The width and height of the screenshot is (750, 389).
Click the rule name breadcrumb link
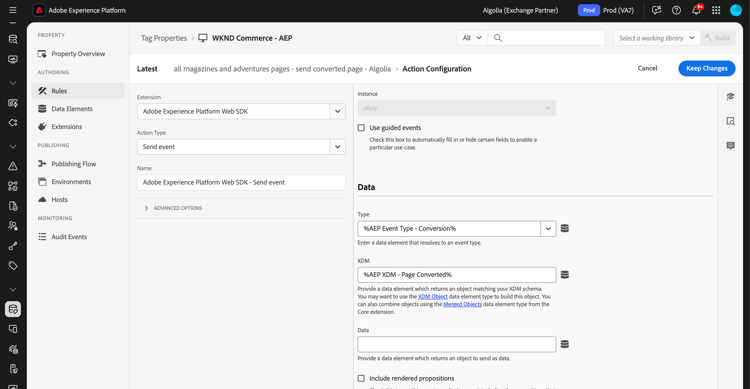pos(282,69)
